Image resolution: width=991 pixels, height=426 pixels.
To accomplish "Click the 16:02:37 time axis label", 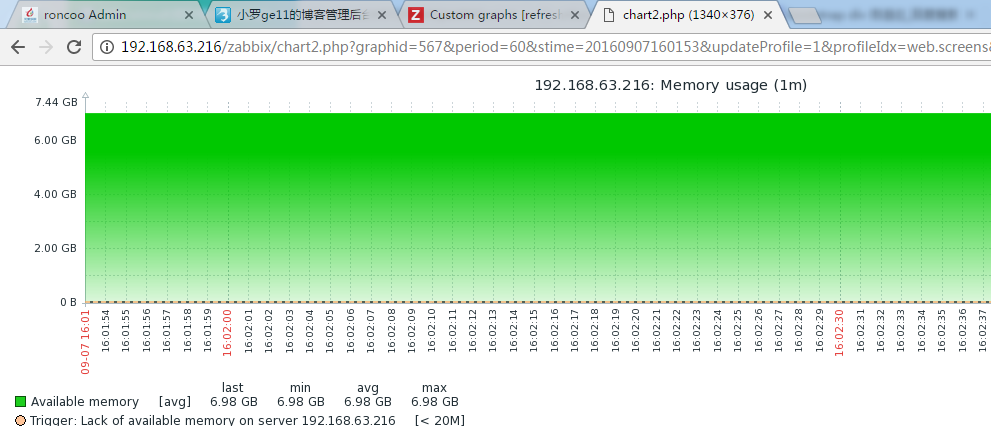I will pos(982,329).
